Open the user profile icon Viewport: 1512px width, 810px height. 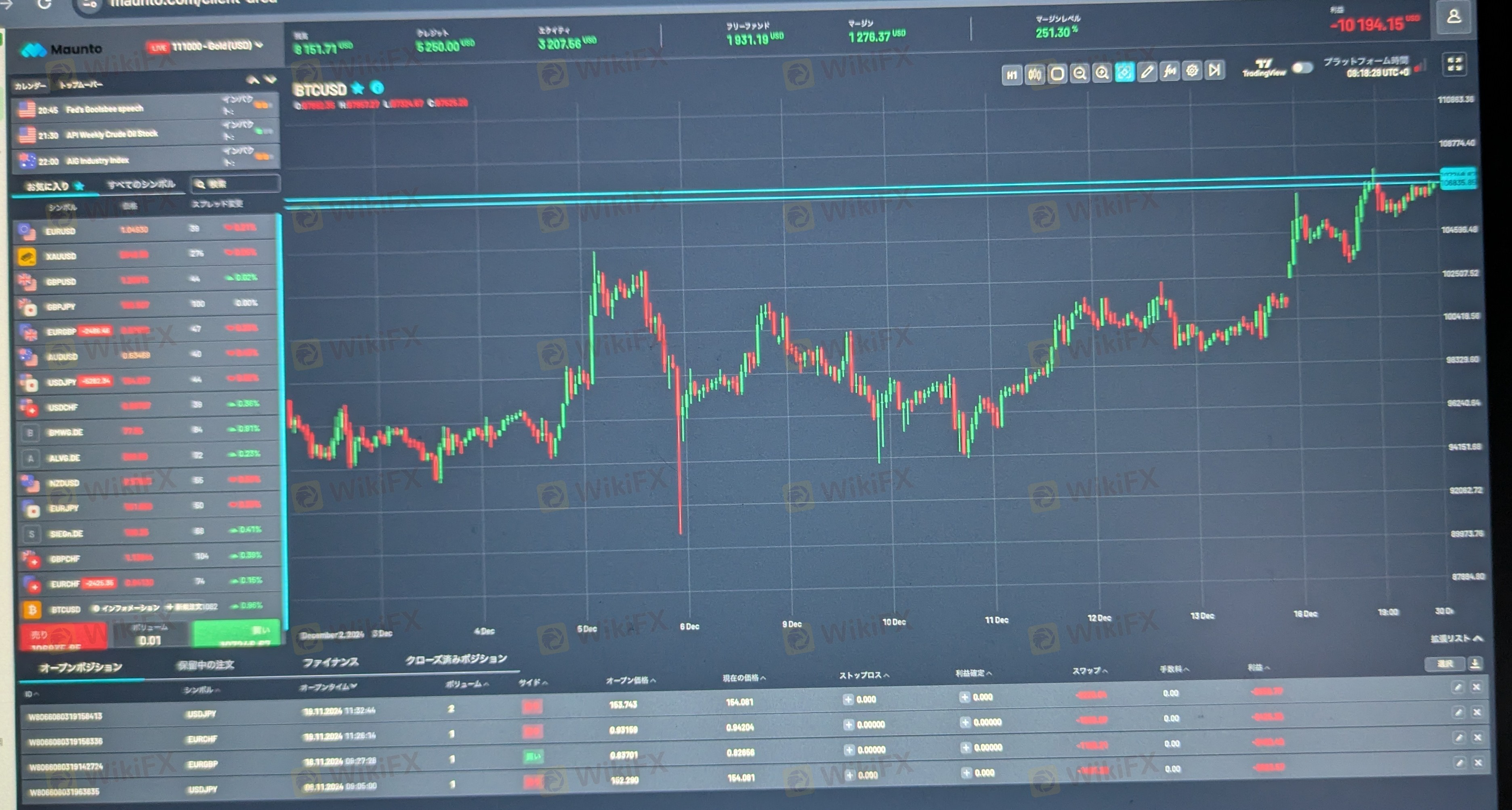[x=1454, y=17]
